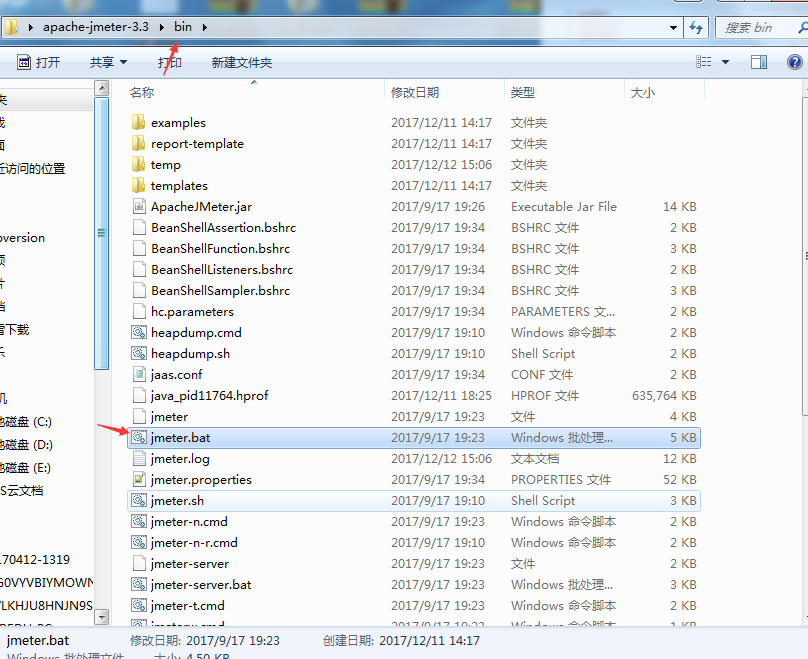Image resolution: width=808 pixels, height=659 pixels.
Task: Sort by Date Modified (修改日期) column
Action: (x=415, y=93)
